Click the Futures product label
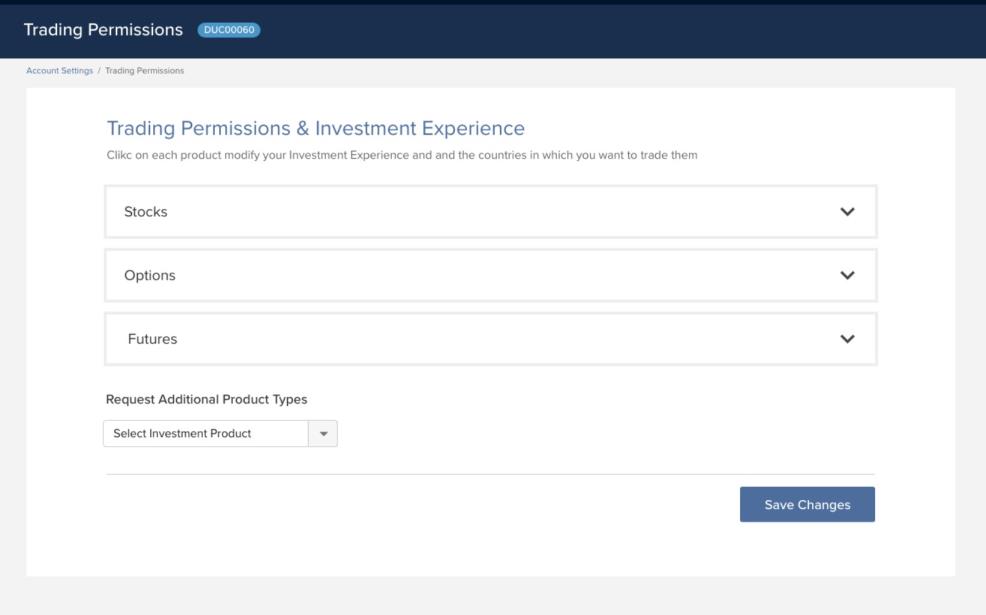Viewport: 986px width, 615px height. [152, 339]
